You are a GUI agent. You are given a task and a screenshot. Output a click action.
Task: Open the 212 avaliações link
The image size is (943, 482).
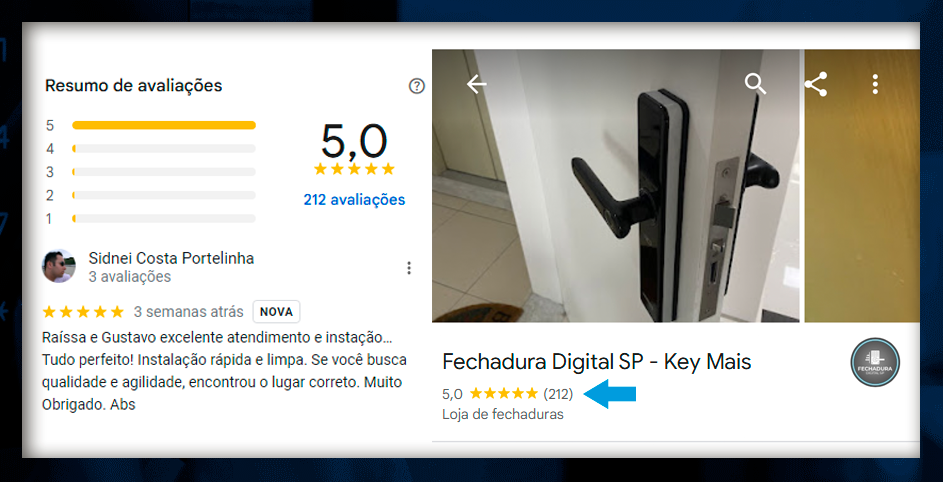tap(354, 200)
